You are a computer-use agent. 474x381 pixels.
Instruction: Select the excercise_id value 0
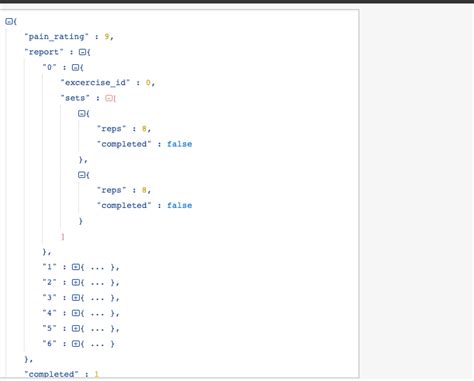[148, 82]
